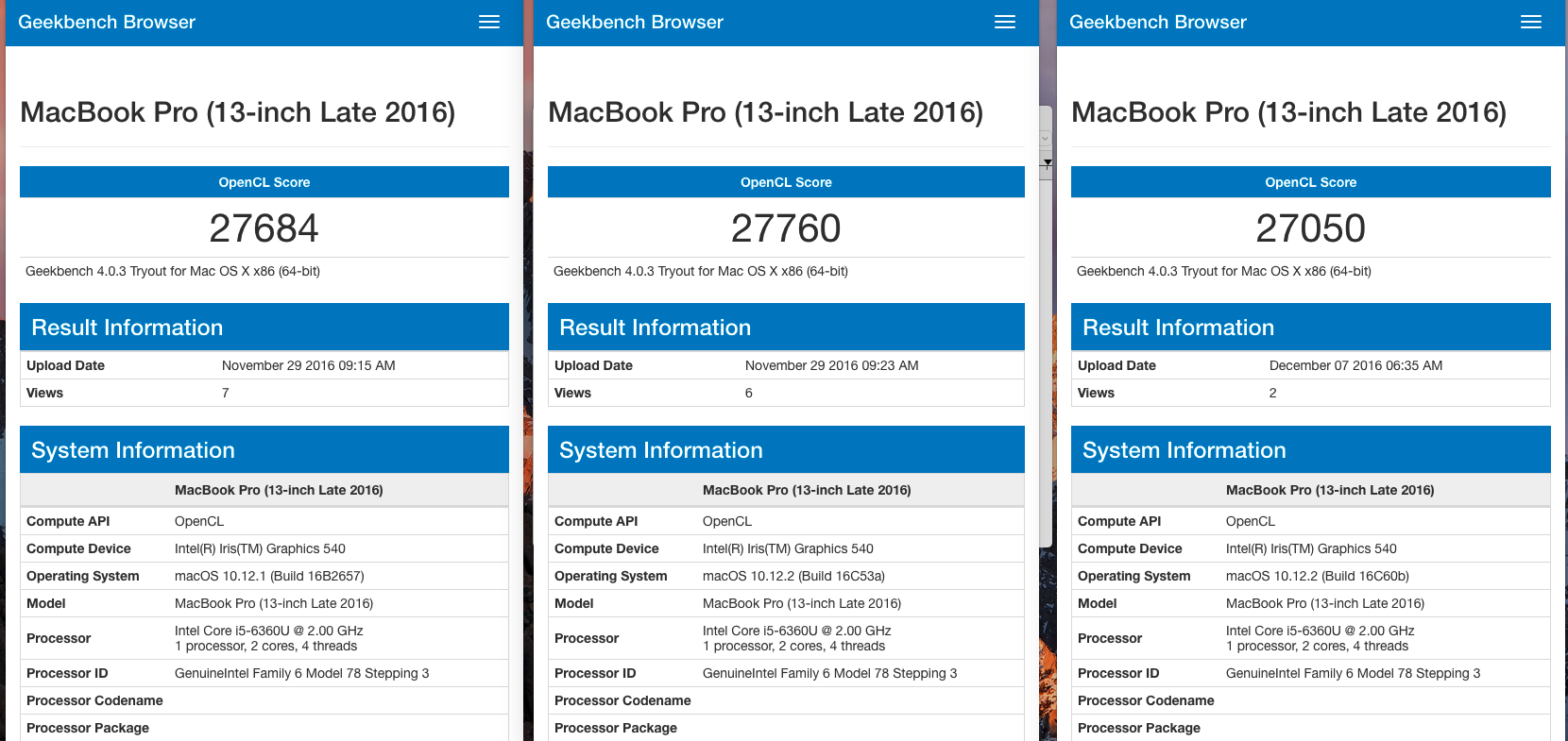The height and width of the screenshot is (741, 1568).
Task: Open hamburger menu in window scoring 27760
Action: (x=1005, y=22)
